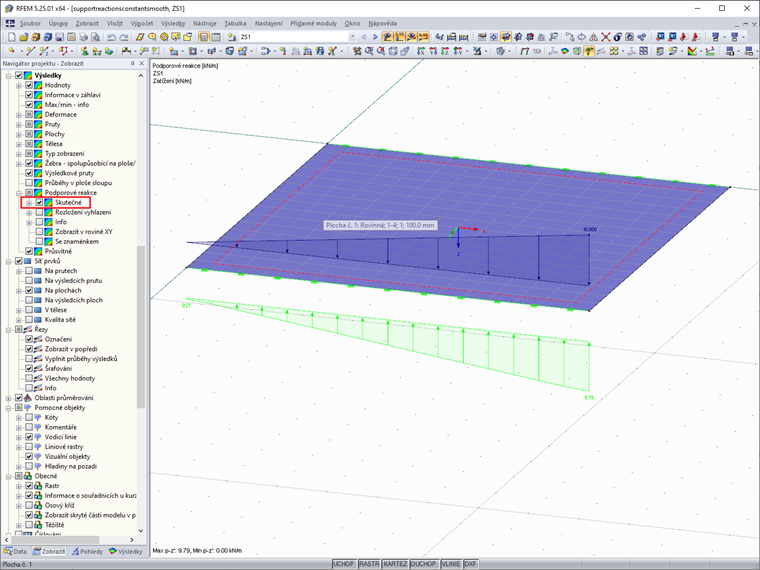
Task: Open the ZS1 load case dropdown
Action: [352, 37]
